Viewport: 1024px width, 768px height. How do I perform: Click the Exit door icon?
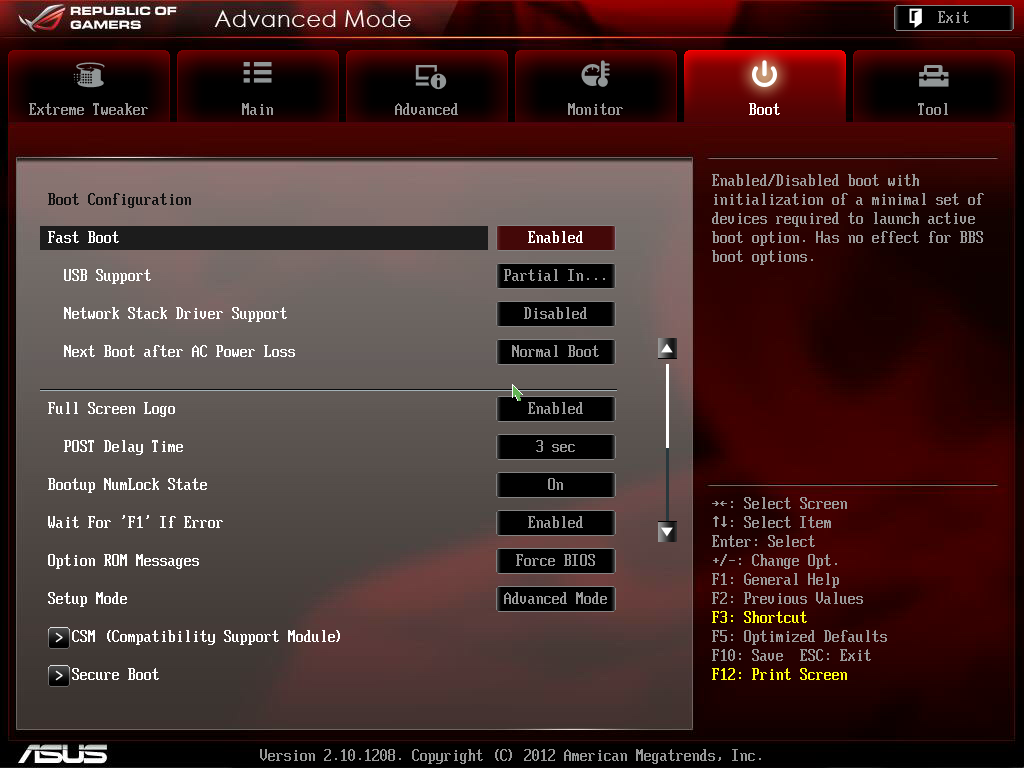(916, 18)
